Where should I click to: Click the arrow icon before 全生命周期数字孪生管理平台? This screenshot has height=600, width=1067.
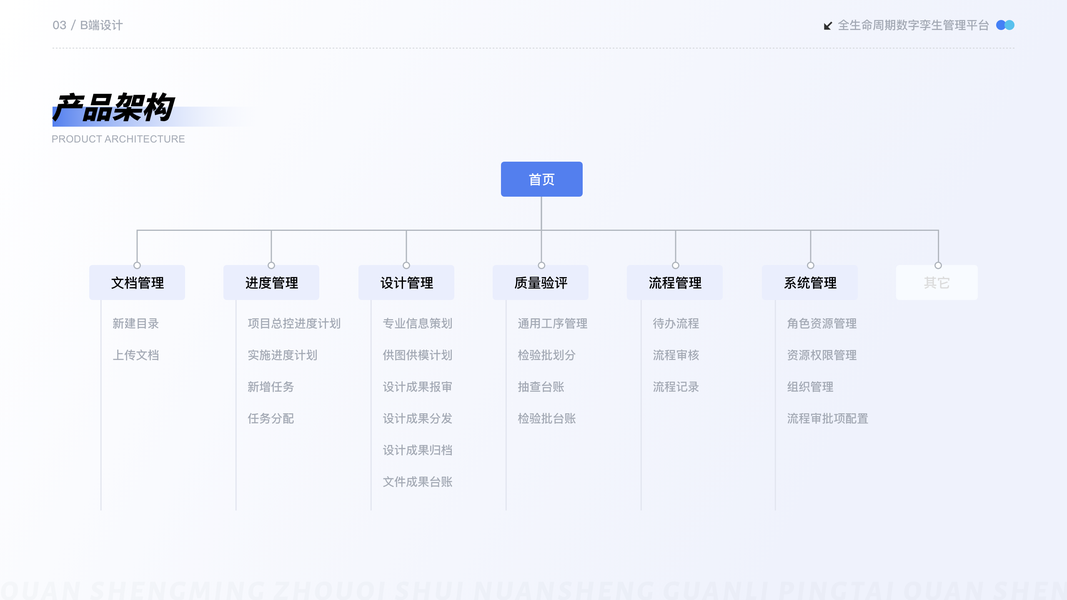coord(827,26)
